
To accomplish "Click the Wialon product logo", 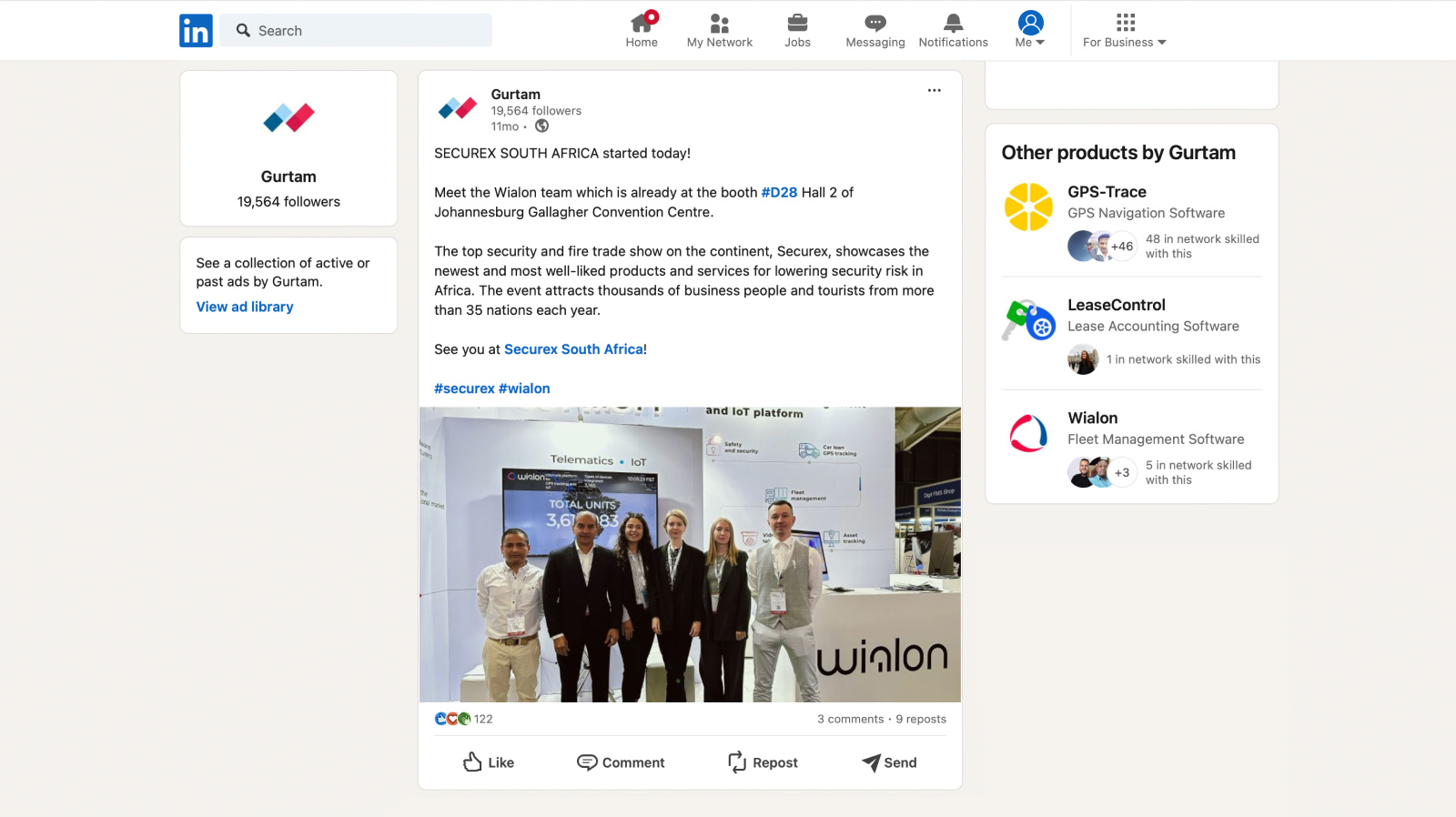I will tap(1028, 433).
